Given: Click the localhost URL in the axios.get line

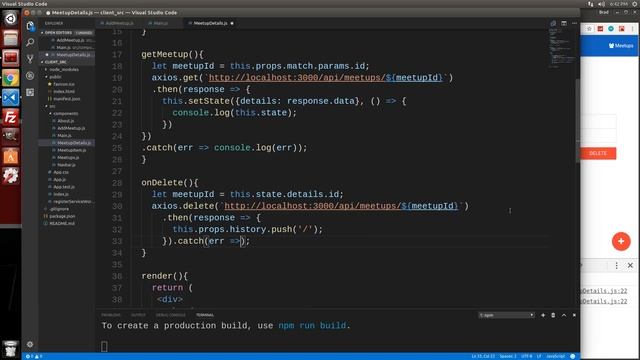Looking at the screenshot, I should (326, 78).
